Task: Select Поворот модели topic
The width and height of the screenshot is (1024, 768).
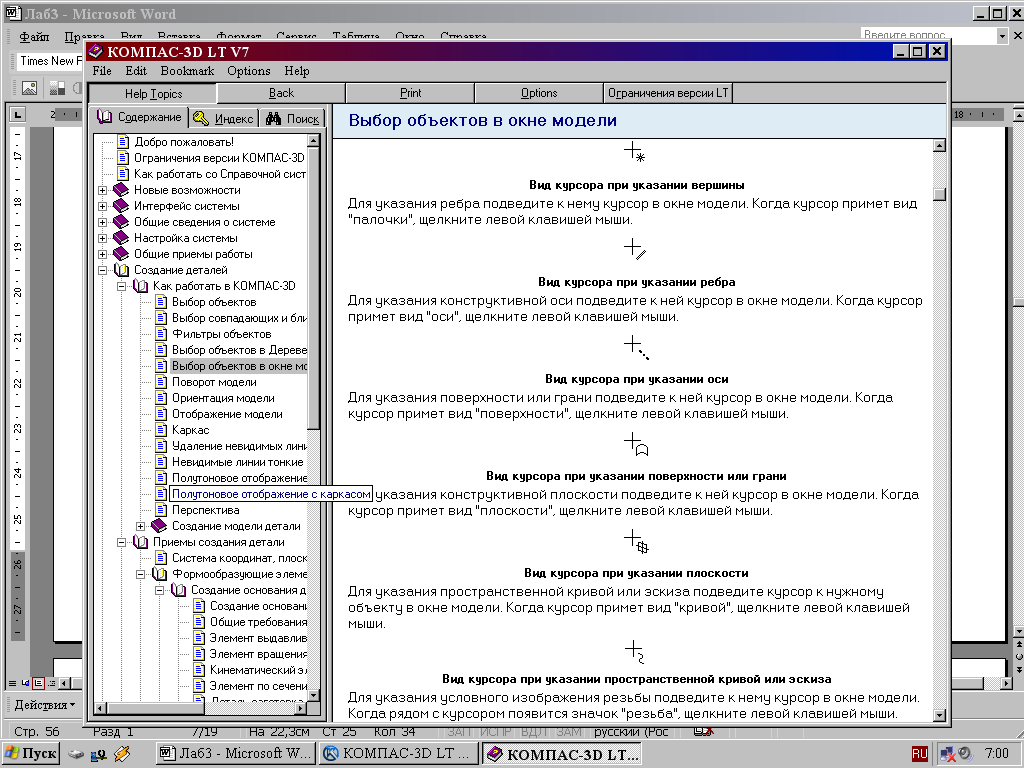Action: pyautogui.click(x=214, y=382)
